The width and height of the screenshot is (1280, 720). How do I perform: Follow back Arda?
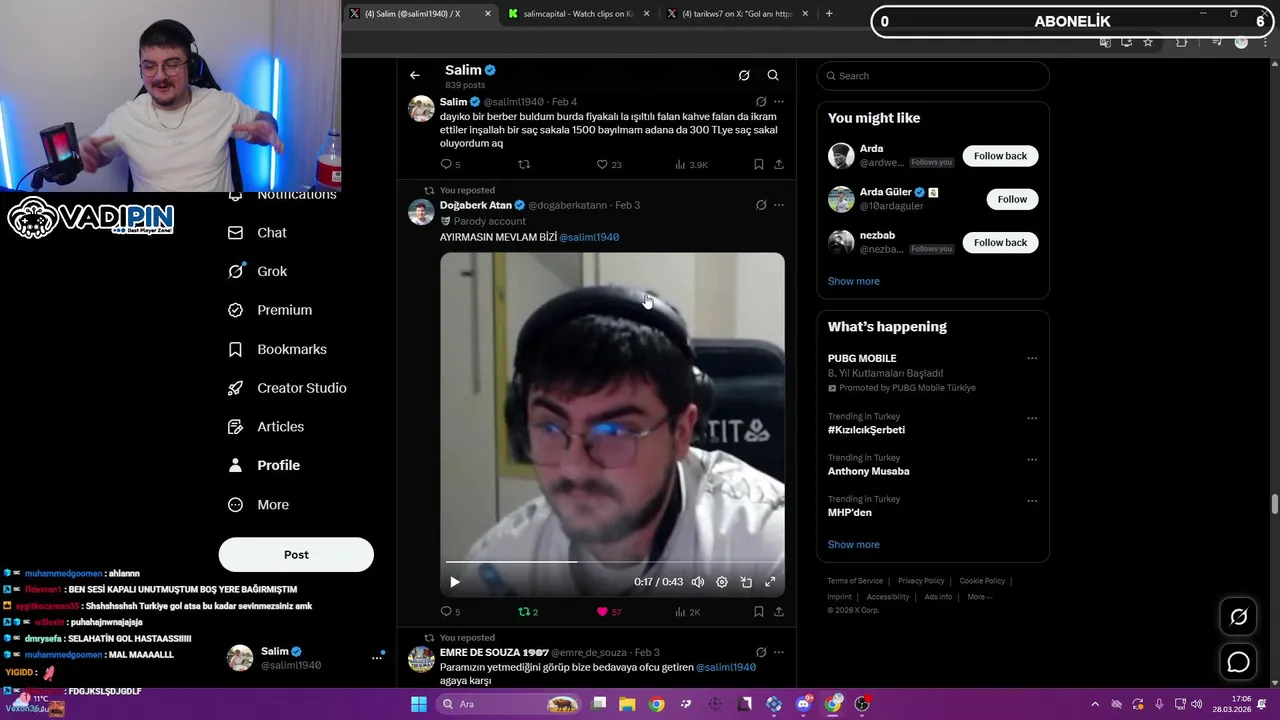pos(1000,156)
